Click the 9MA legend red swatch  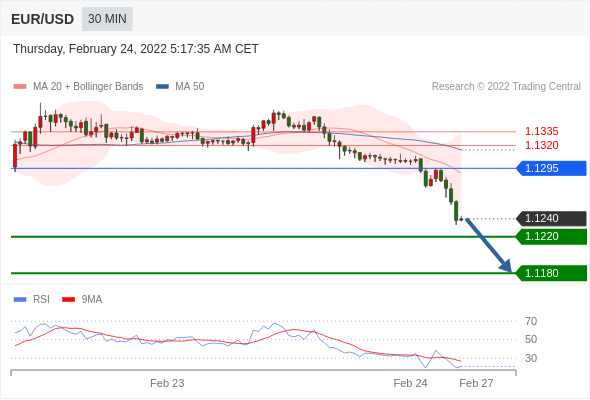click(68, 300)
